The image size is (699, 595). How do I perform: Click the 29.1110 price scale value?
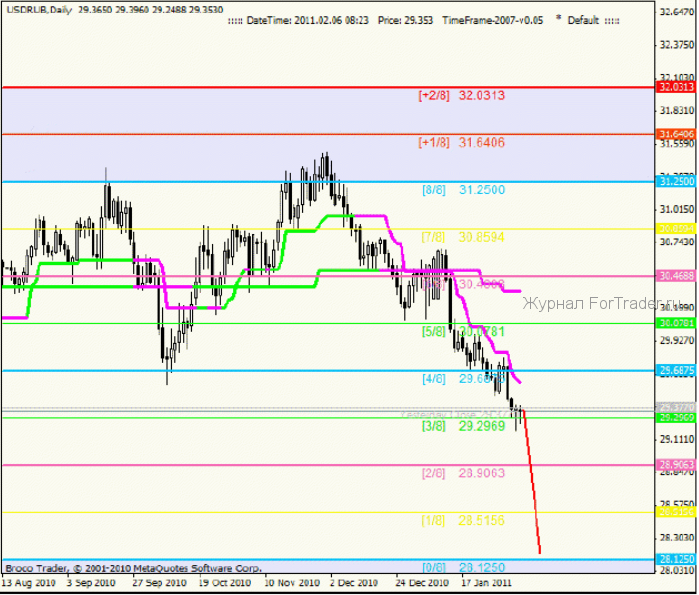pos(677,439)
